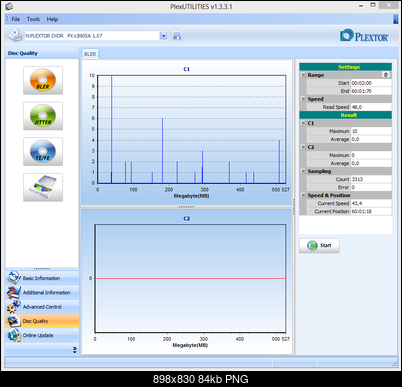Click the C1 graph title

pos(186,69)
